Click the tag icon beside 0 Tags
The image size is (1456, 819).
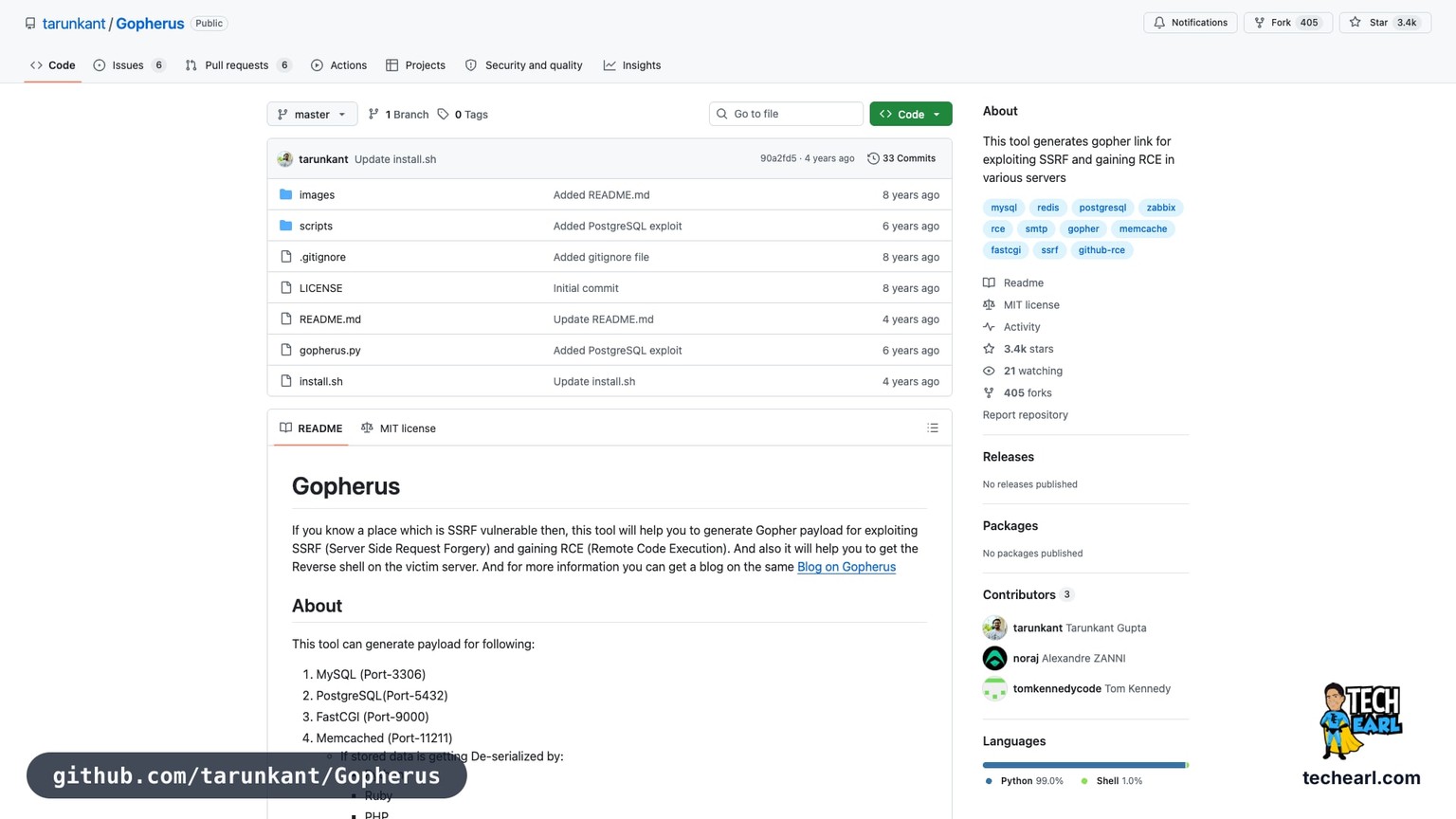[443, 115]
